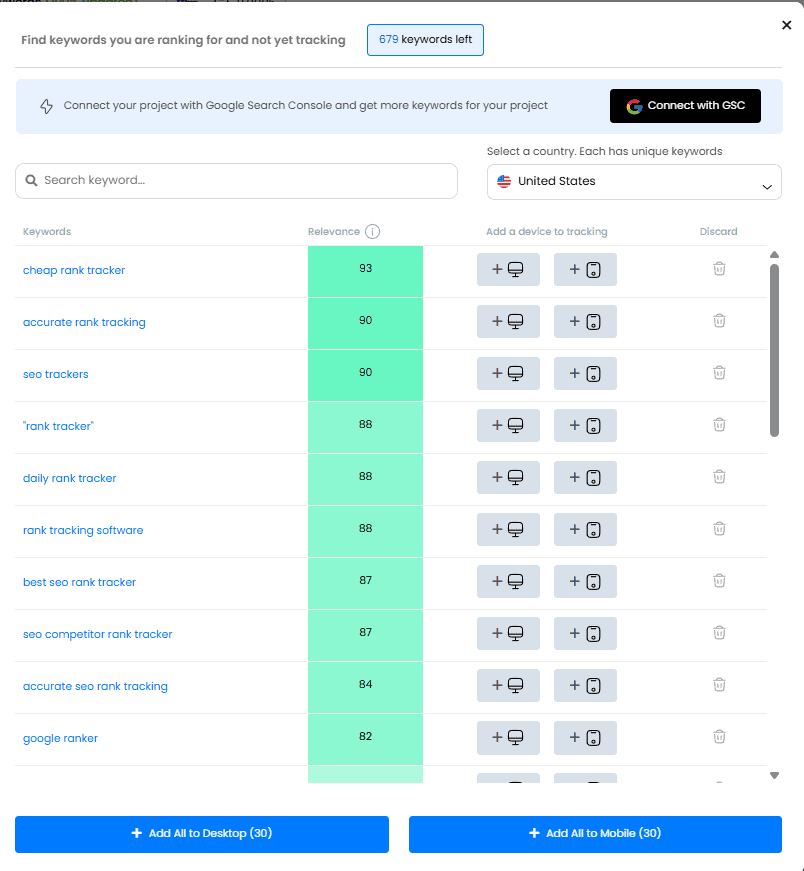This screenshot has height=871, width=804.
Task: Open the 'cheap rank tracker' keyword link
Action: tap(74, 270)
